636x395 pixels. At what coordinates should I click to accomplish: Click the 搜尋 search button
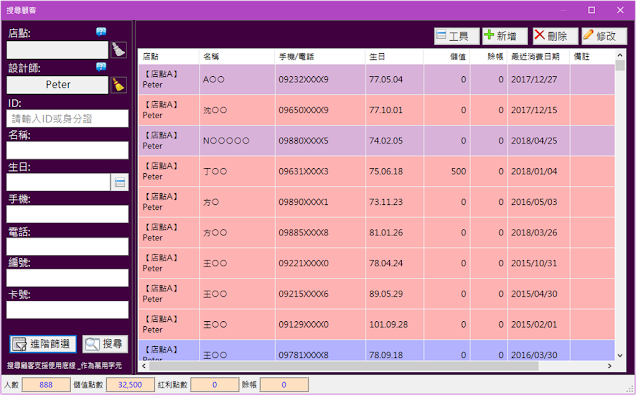105,344
